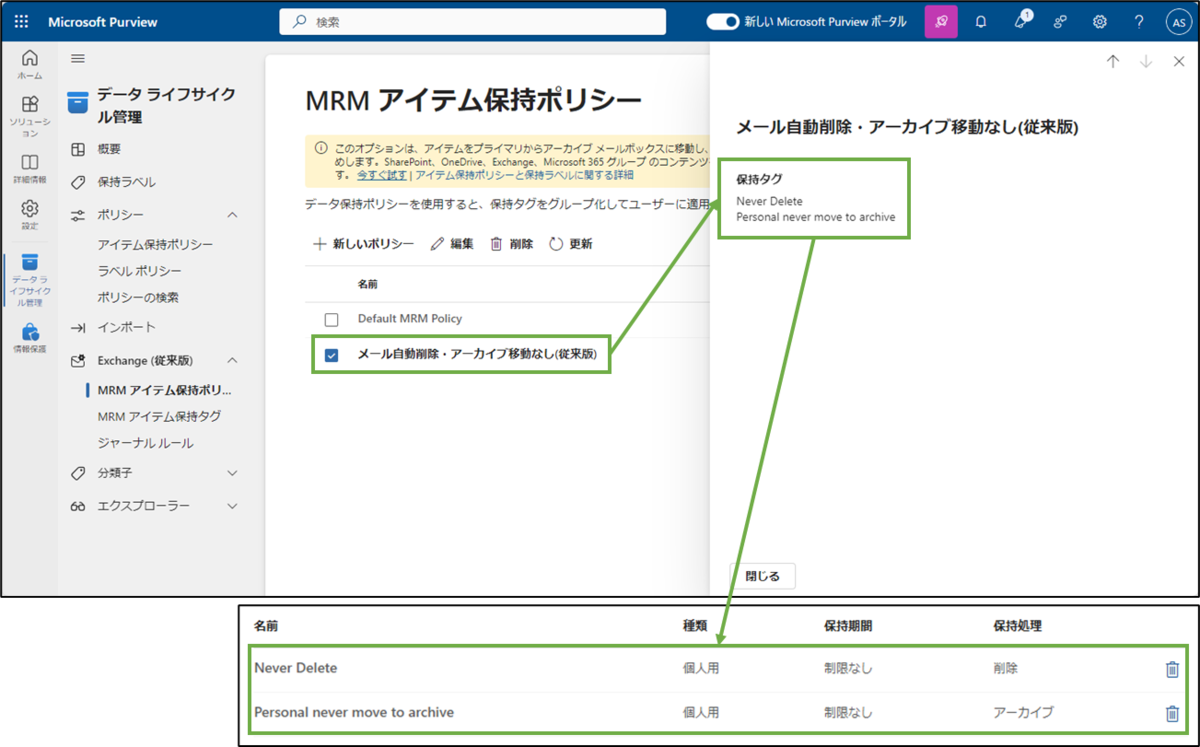
Task: Open 詳細情報 in left rail
Action: coord(30,169)
